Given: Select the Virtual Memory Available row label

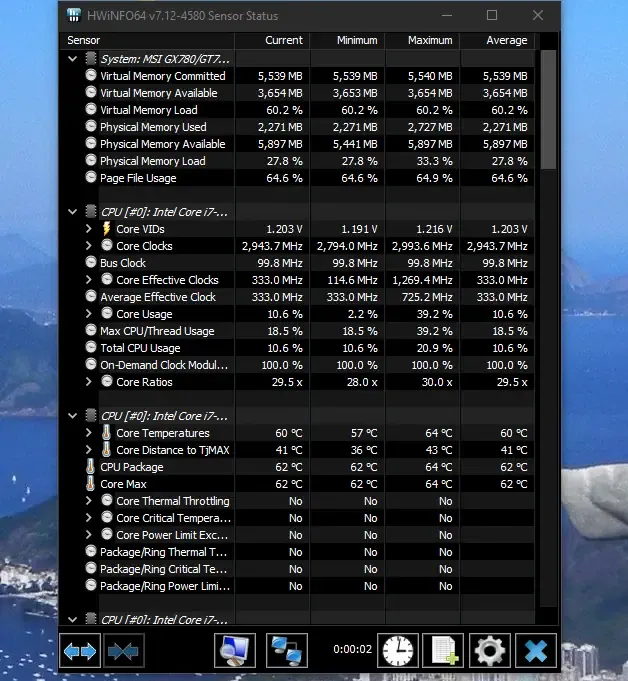Looking at the screenshot, I should click(x=159, y=93).
